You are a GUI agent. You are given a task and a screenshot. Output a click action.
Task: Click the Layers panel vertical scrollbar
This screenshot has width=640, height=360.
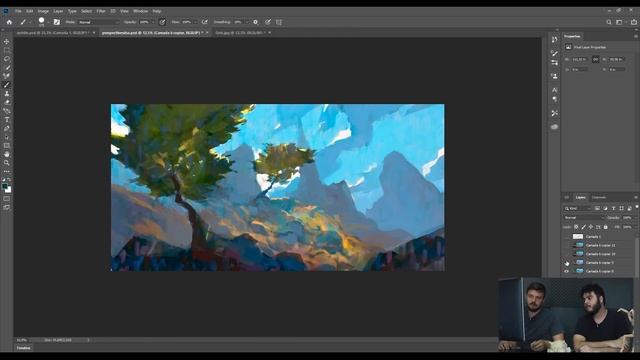(637, 255)
